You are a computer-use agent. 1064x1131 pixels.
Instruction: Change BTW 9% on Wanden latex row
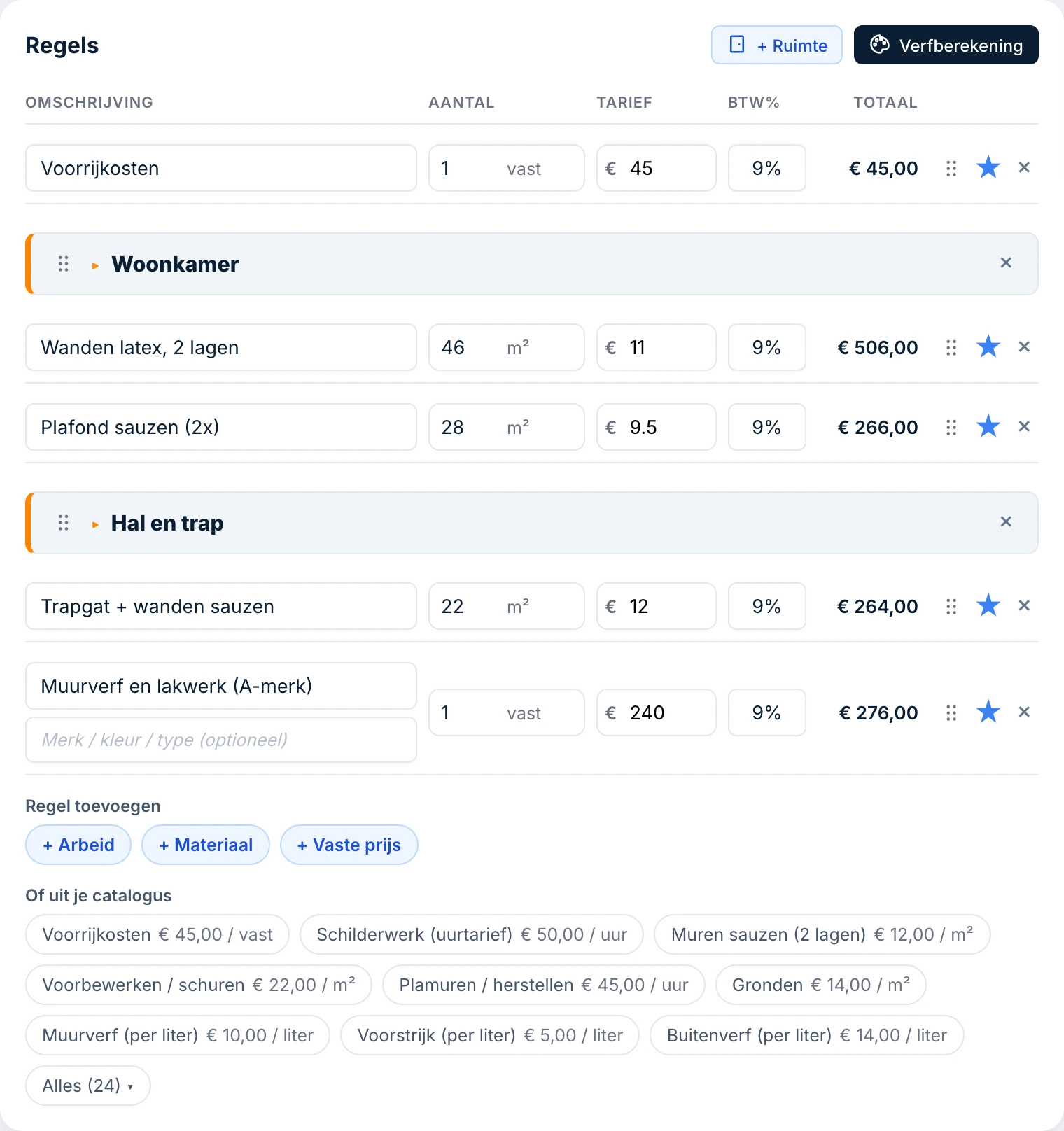point(767,347)
